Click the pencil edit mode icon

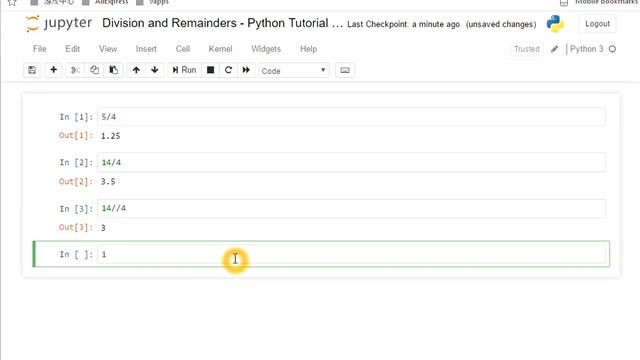(554, 49)
